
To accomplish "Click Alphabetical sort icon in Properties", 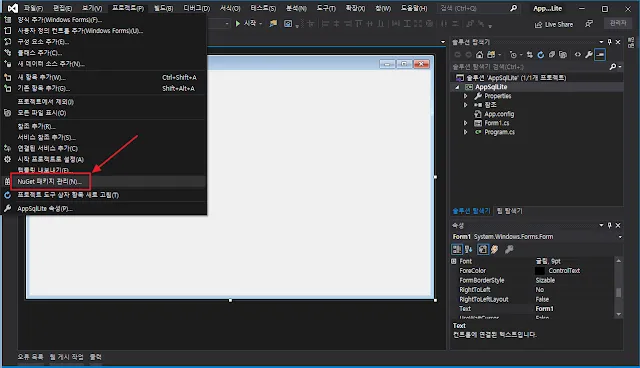I will 469,249.
